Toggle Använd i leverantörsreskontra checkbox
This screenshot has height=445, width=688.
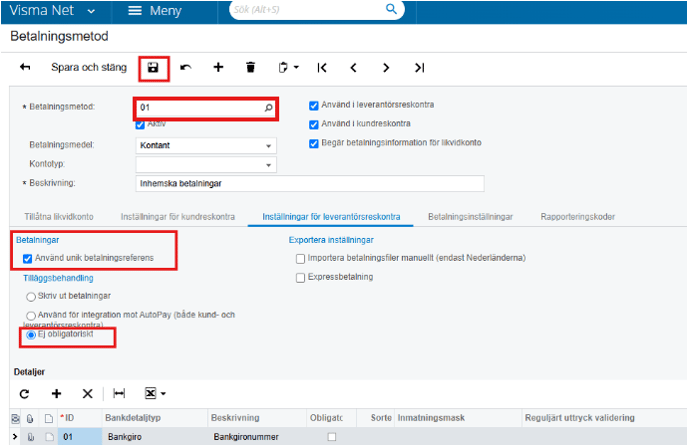314,105
